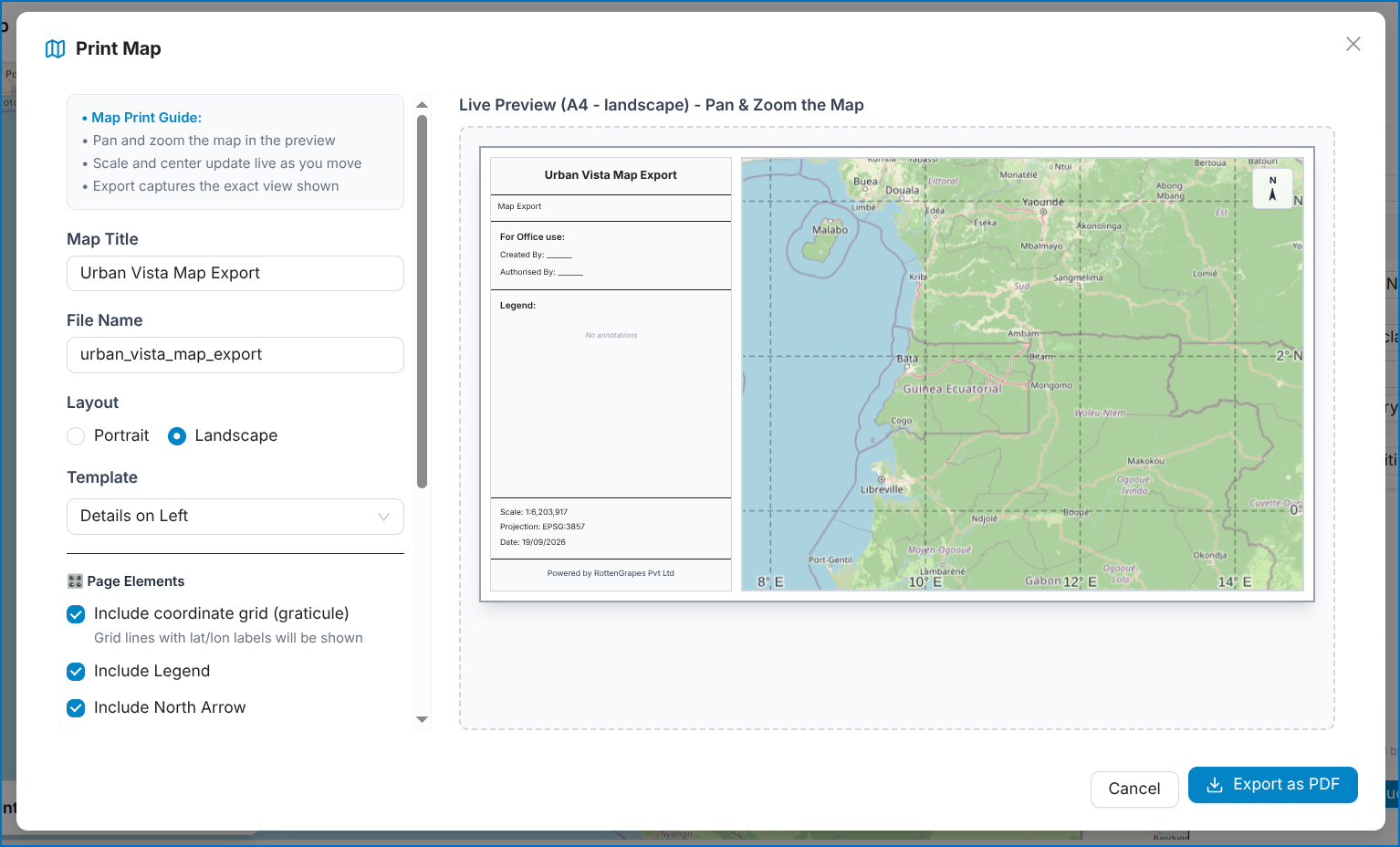Viewport: 1400px width, 847px height.
Task: Click the Map Print Guide heading
Action: (146, 118)
